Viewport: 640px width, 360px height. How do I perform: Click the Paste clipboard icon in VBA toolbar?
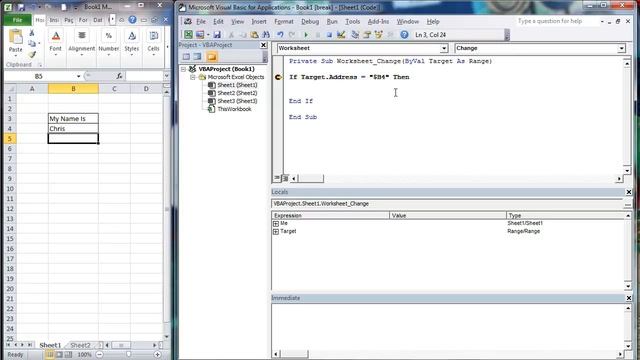(254, 35)
